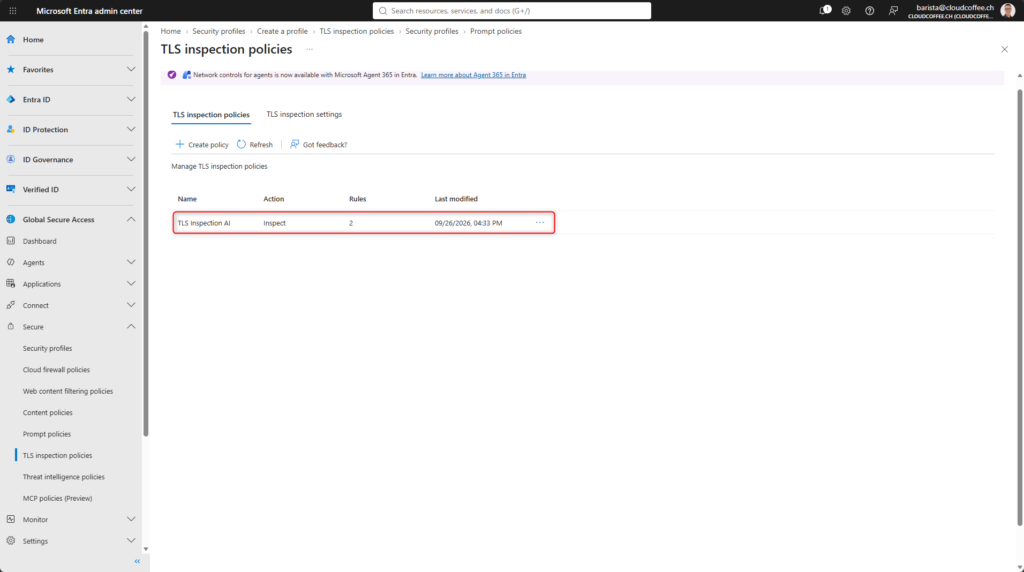Click the Applications grid icon
This screenshot has height=572, width=1024.
(10, 284)
